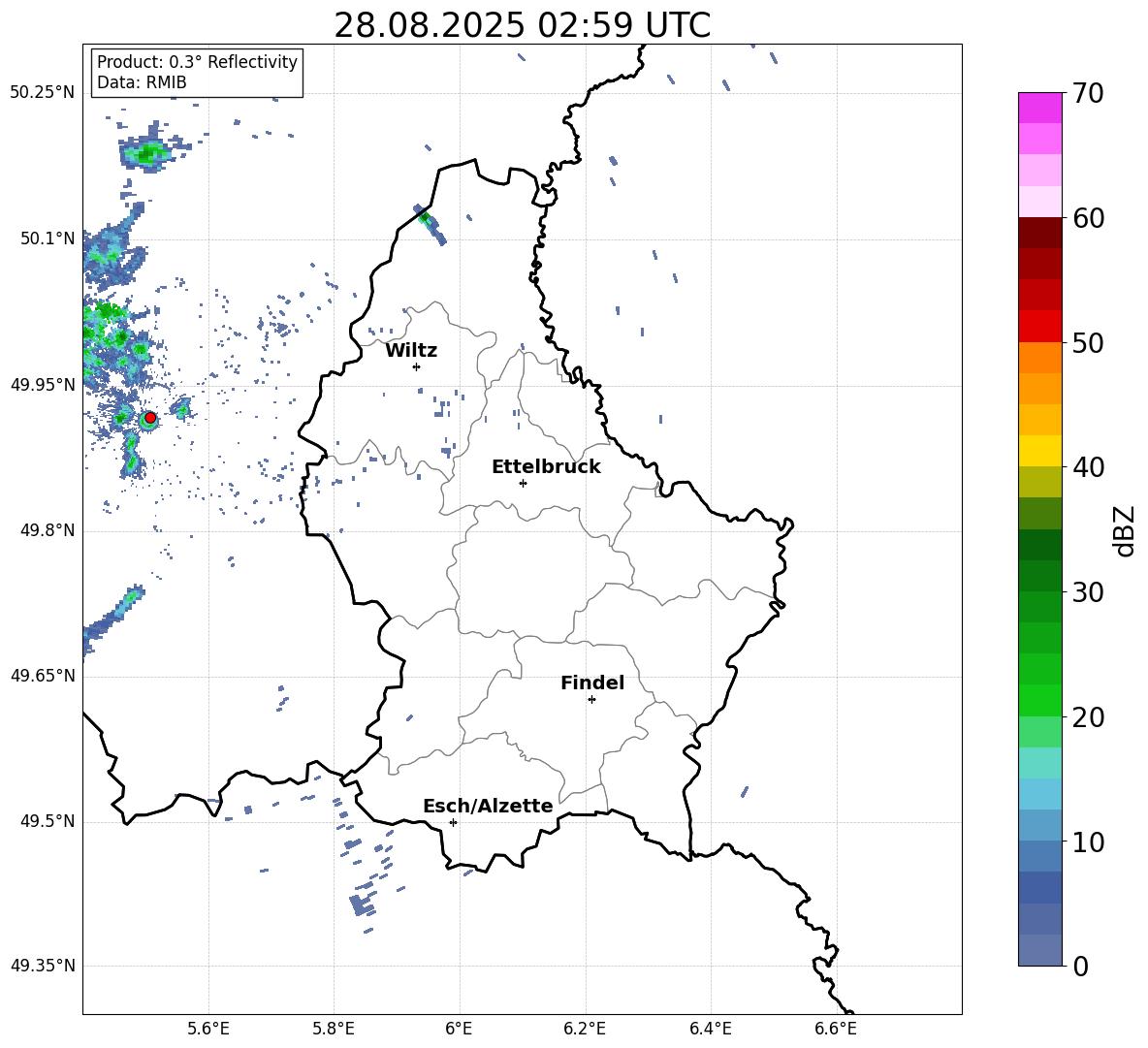Click the yellow swatch just above 40
Viewport: 1148px width, 1048px height.
[x=1039, y=451]
